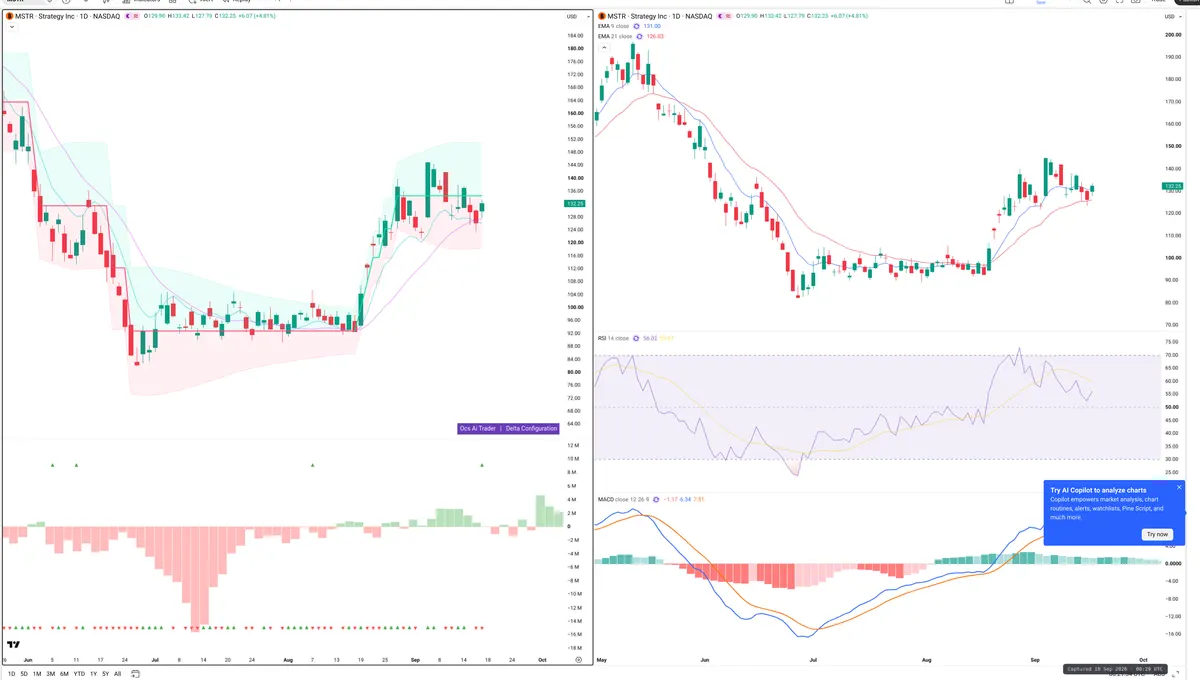This screenshot has height=680, width=1200.
Task: Select the 5D time range
Action: tap(24, 674)
